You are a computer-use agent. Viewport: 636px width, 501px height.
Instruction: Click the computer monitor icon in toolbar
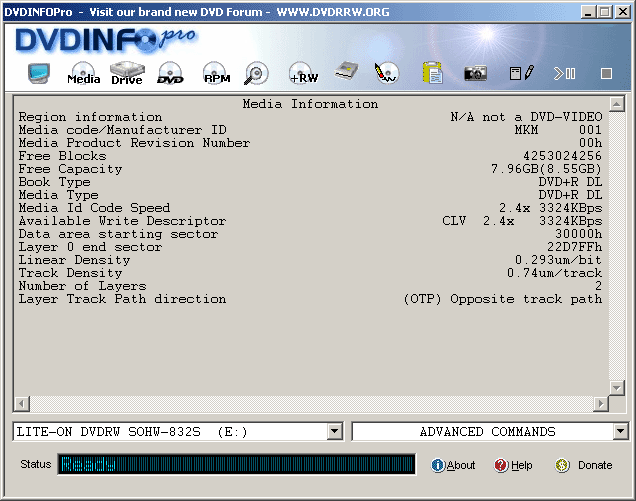pyautogui.click(x=39, y=73)
